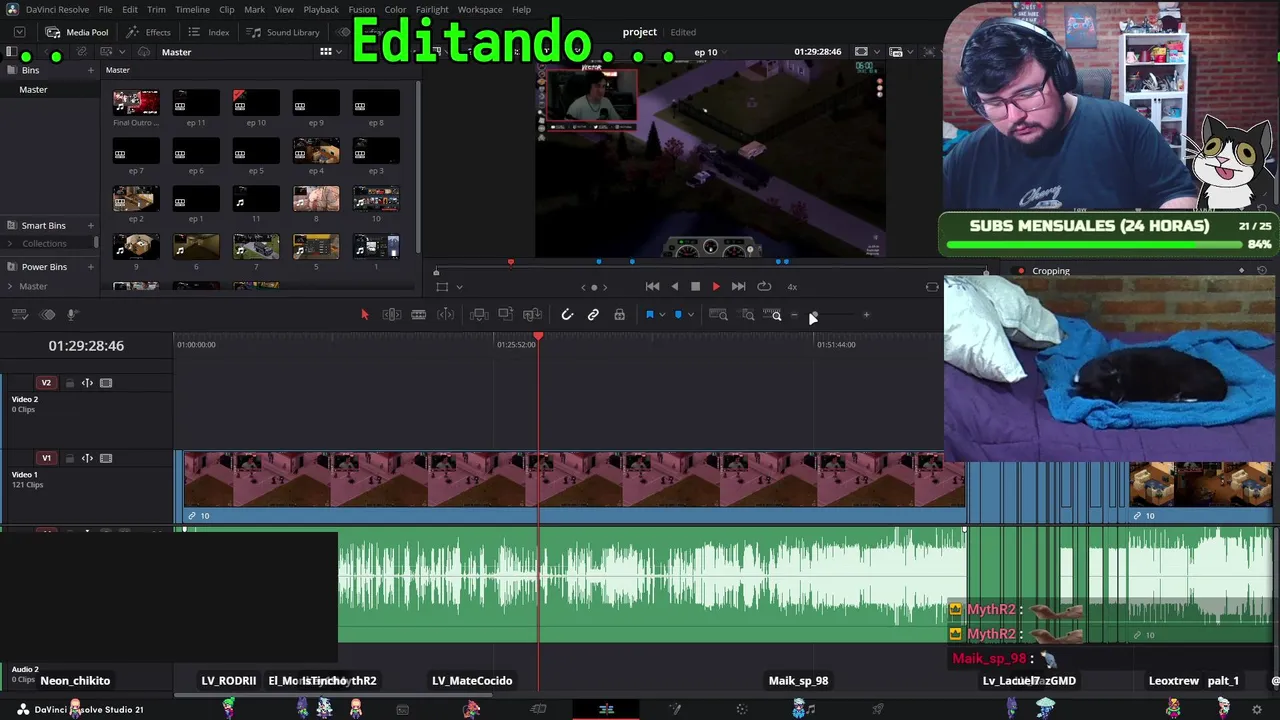Toggle timeline Snapping magnet
This screenshot has height=720, width=1280.
click(x=567, y=315)
